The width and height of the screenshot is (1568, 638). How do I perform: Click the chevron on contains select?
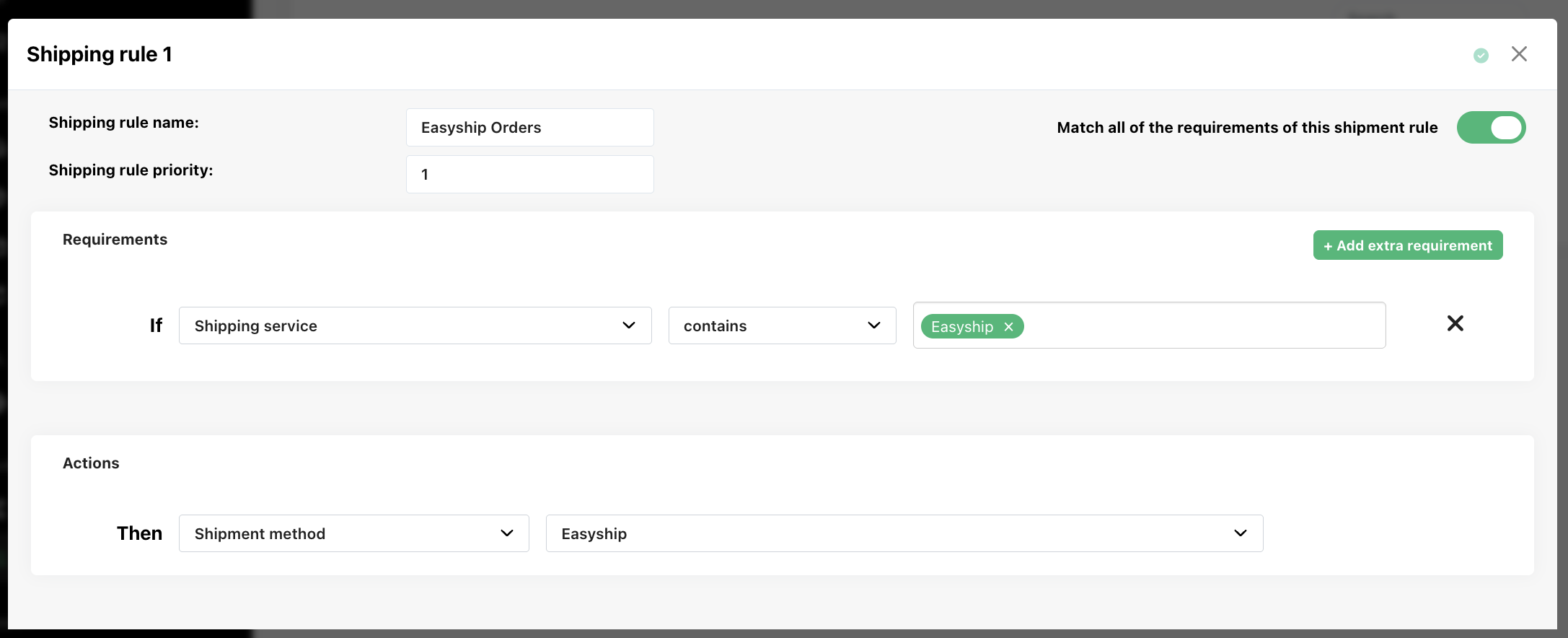(x=873, y=325)
